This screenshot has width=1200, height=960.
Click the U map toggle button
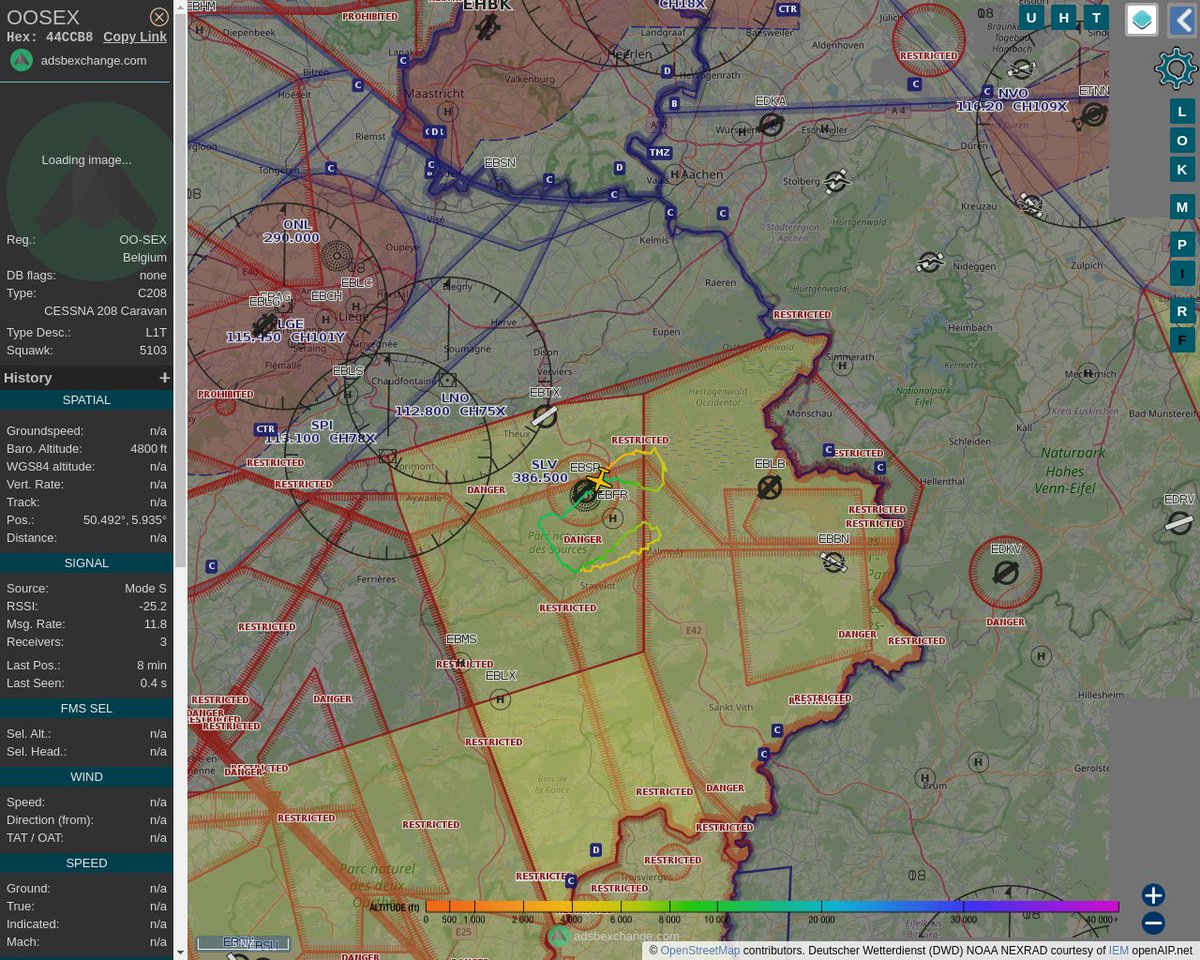tap(1031, 17)
